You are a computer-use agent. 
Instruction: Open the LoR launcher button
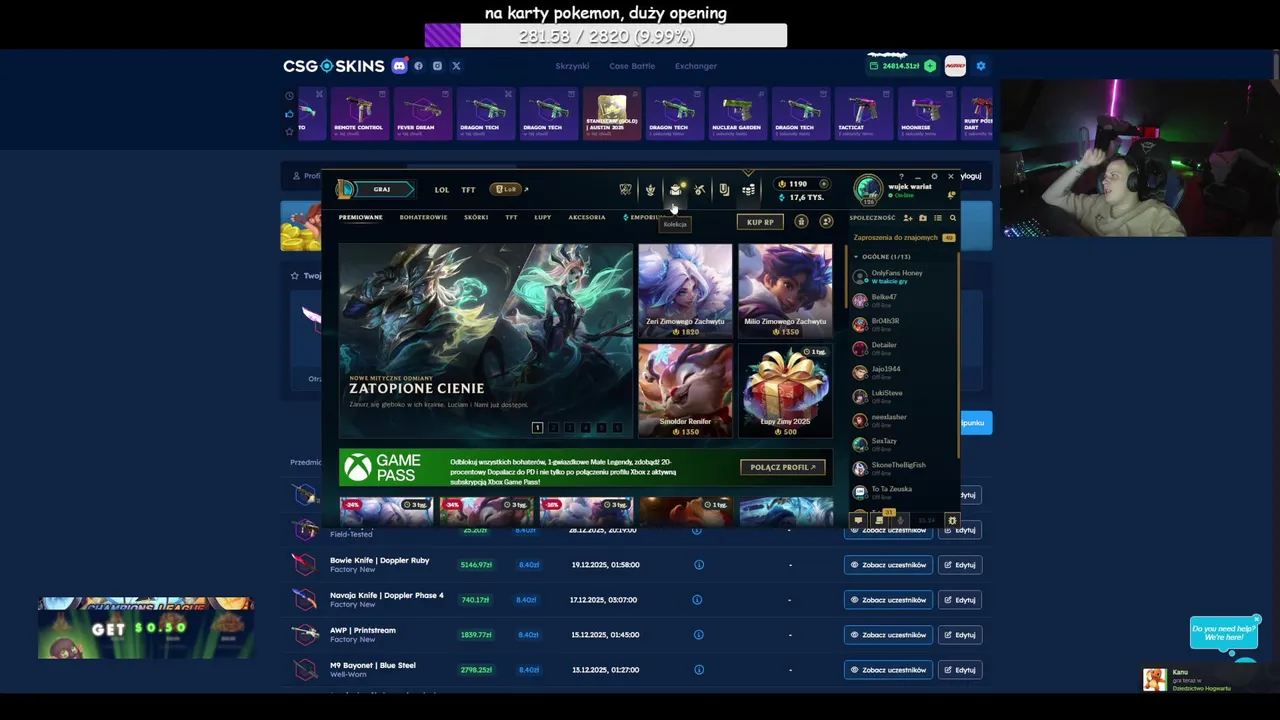508,189
